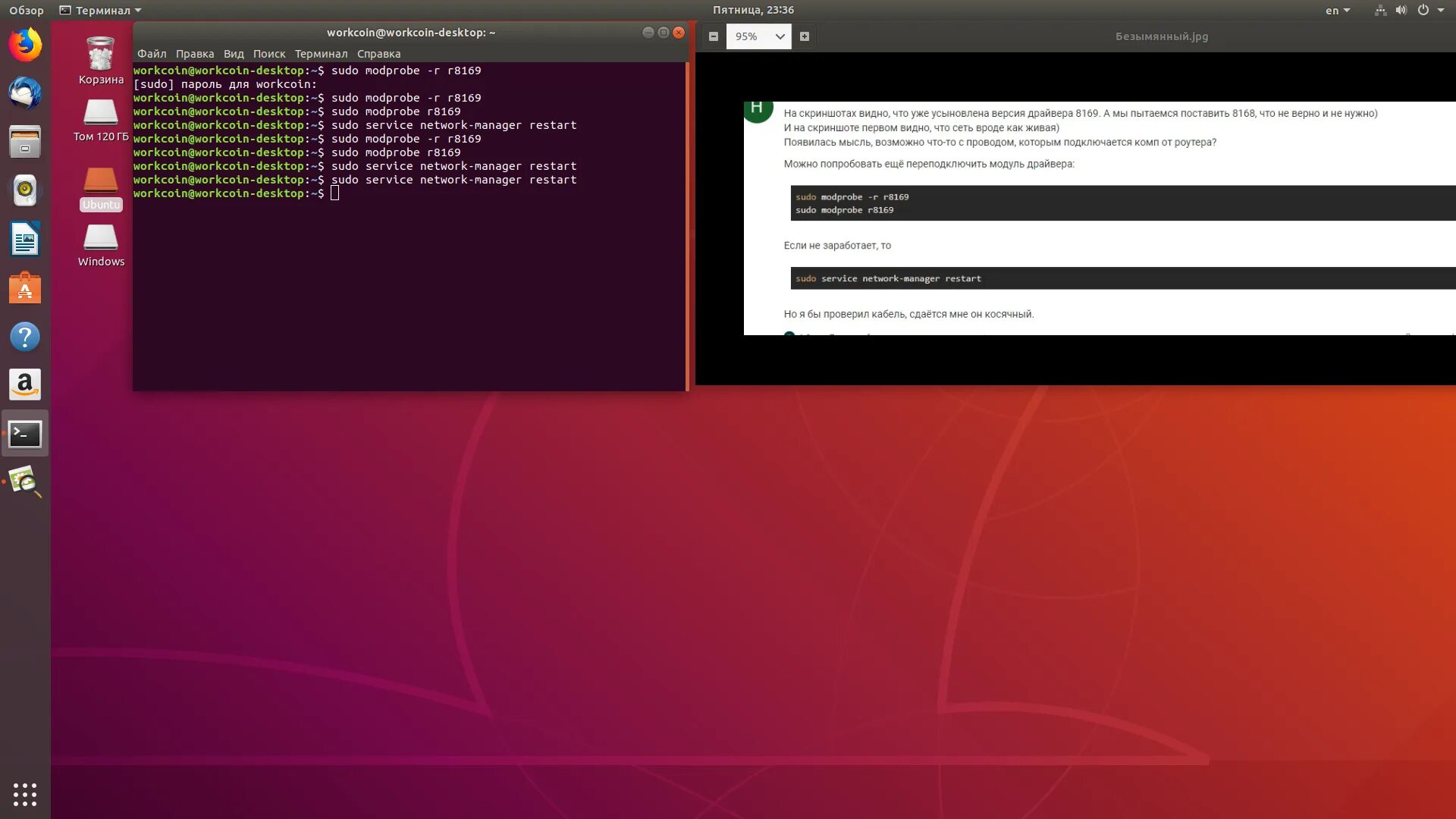Click the clock Пятница, 23:36
The height and width of the screenshot is (819, 1456).
[x=753, y=10]
